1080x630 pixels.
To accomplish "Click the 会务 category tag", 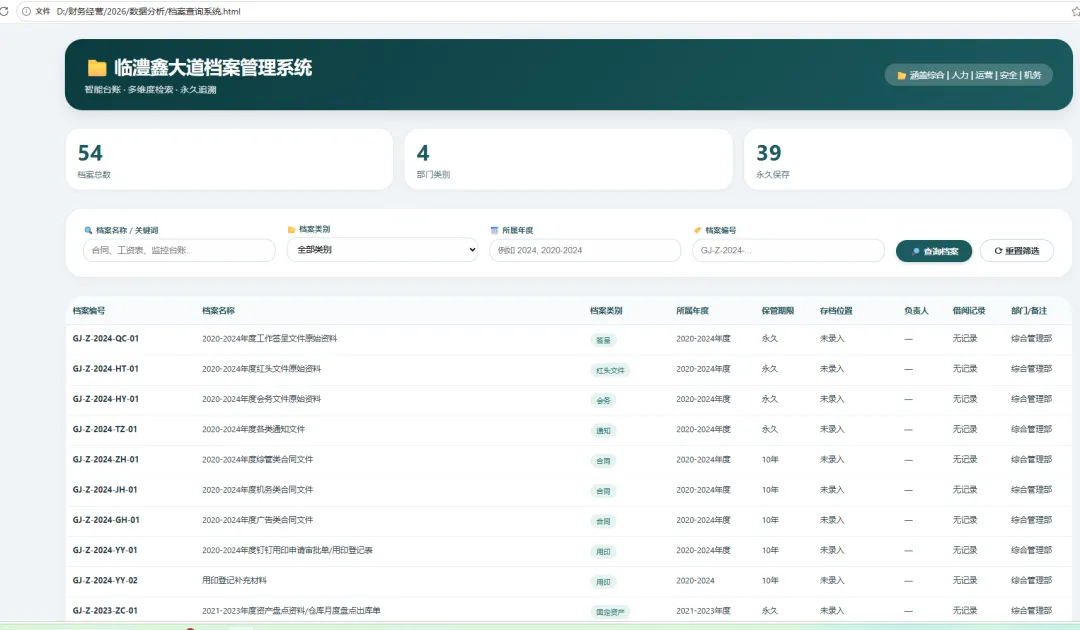I will point(603,400).
